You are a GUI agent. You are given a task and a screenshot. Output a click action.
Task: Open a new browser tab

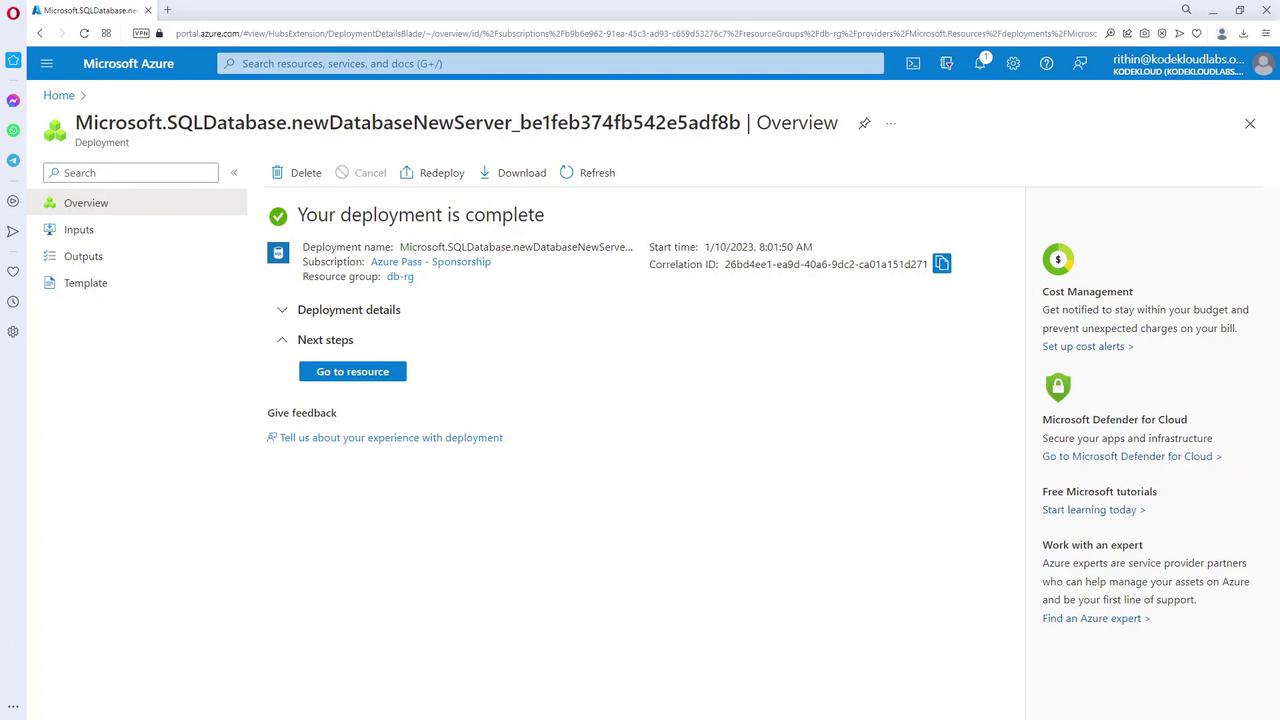click(167, 10)
